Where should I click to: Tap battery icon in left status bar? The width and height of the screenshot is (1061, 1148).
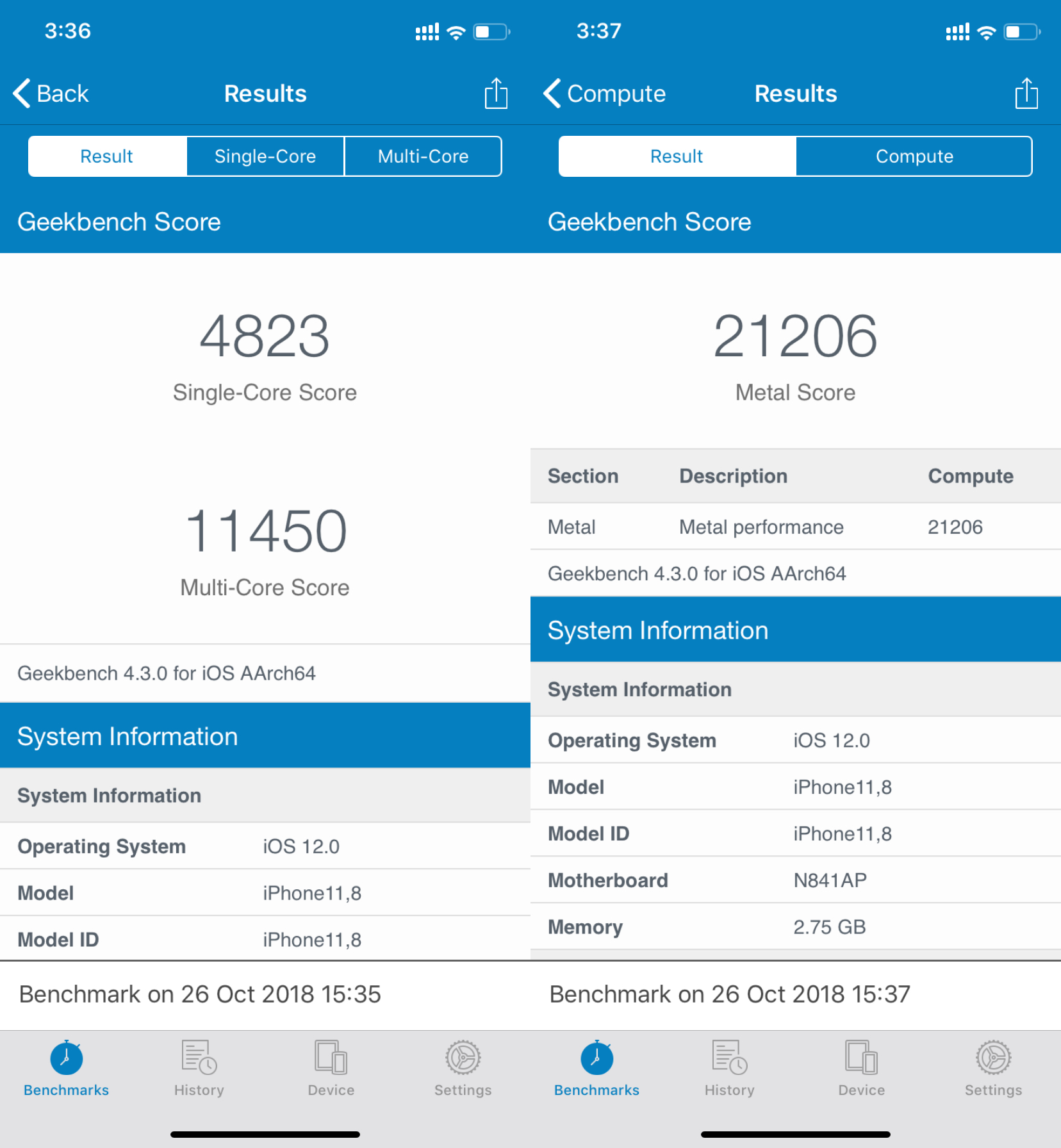[491, 32]
